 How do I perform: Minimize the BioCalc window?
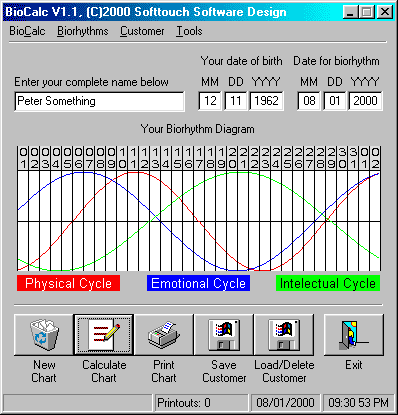(350, 12)
